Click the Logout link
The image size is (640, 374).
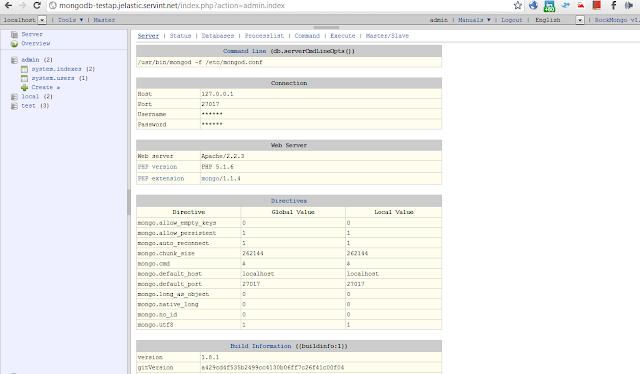(x=511, y=20)
